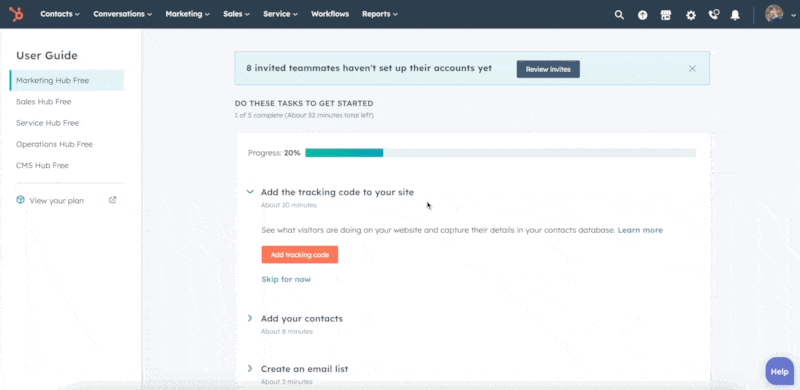Click the View your plan link
Image resolution: width=800 pixels, height=390 pixels.
point(57,201)
